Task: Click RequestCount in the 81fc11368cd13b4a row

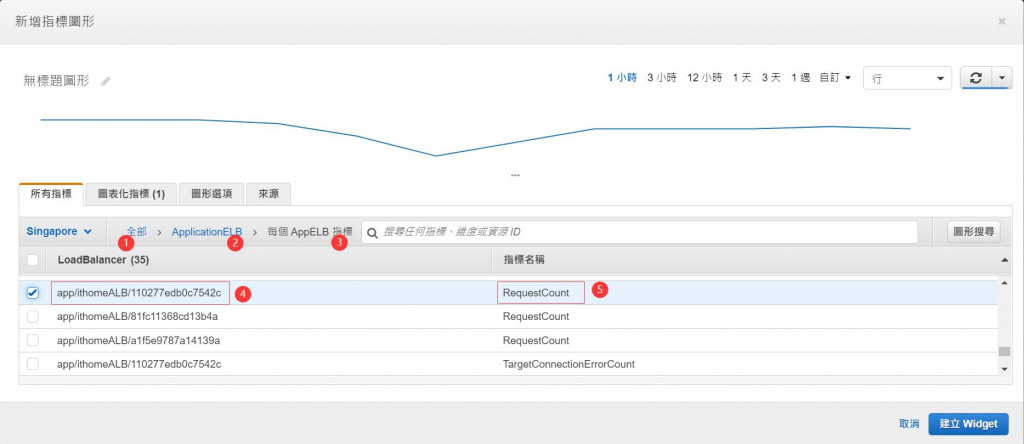Action: click(x=536, y=317)
